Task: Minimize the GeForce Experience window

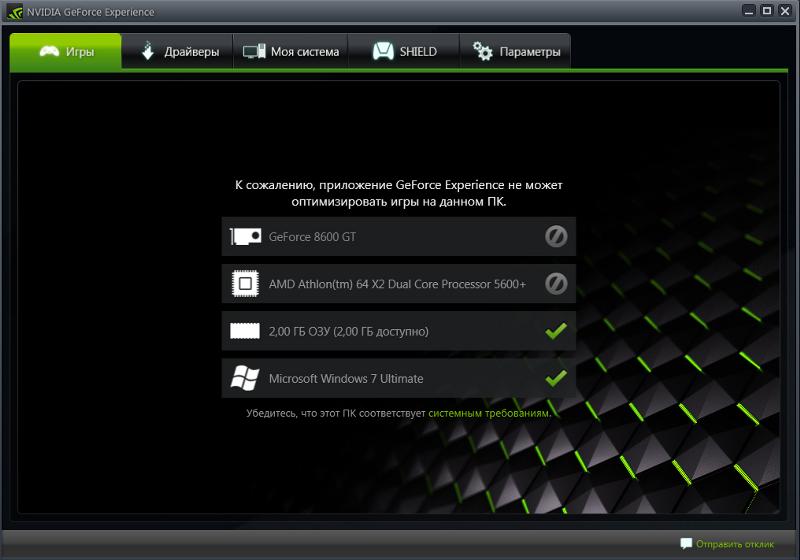Action: (748, 11)
